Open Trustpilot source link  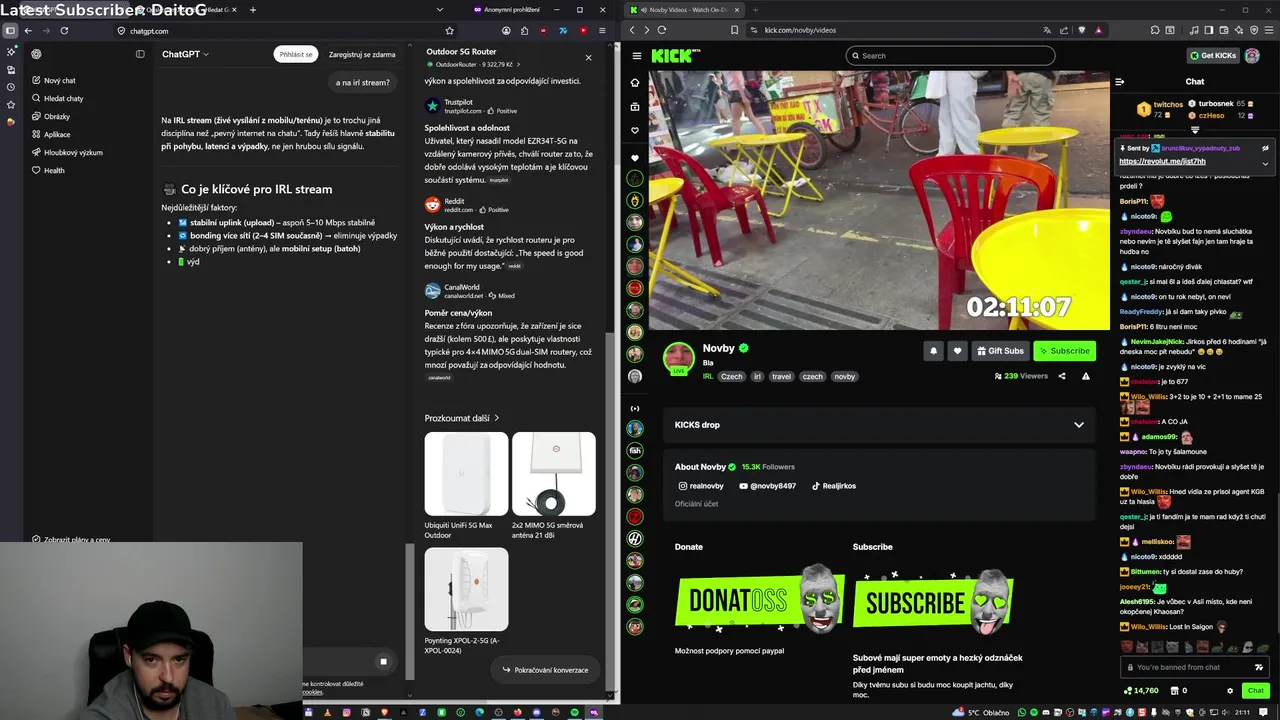[472, 106]
